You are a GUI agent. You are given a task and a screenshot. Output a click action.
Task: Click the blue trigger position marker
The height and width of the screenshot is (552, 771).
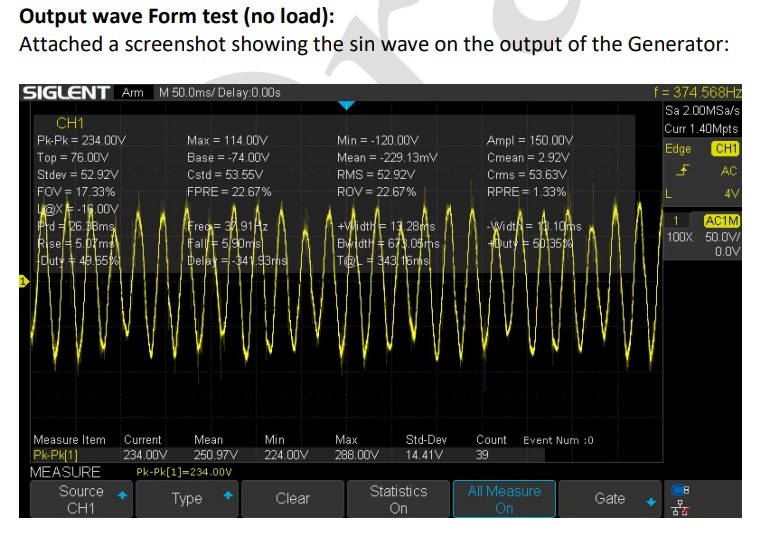click(346, 105)
